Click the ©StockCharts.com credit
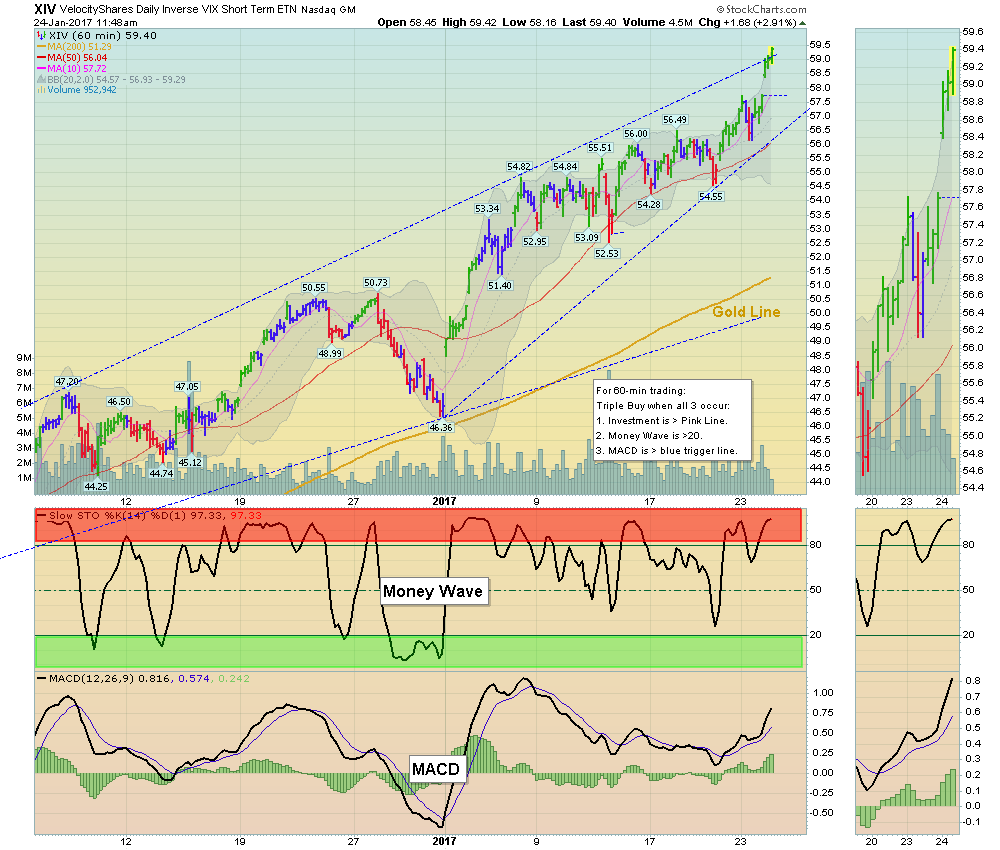 761,10
